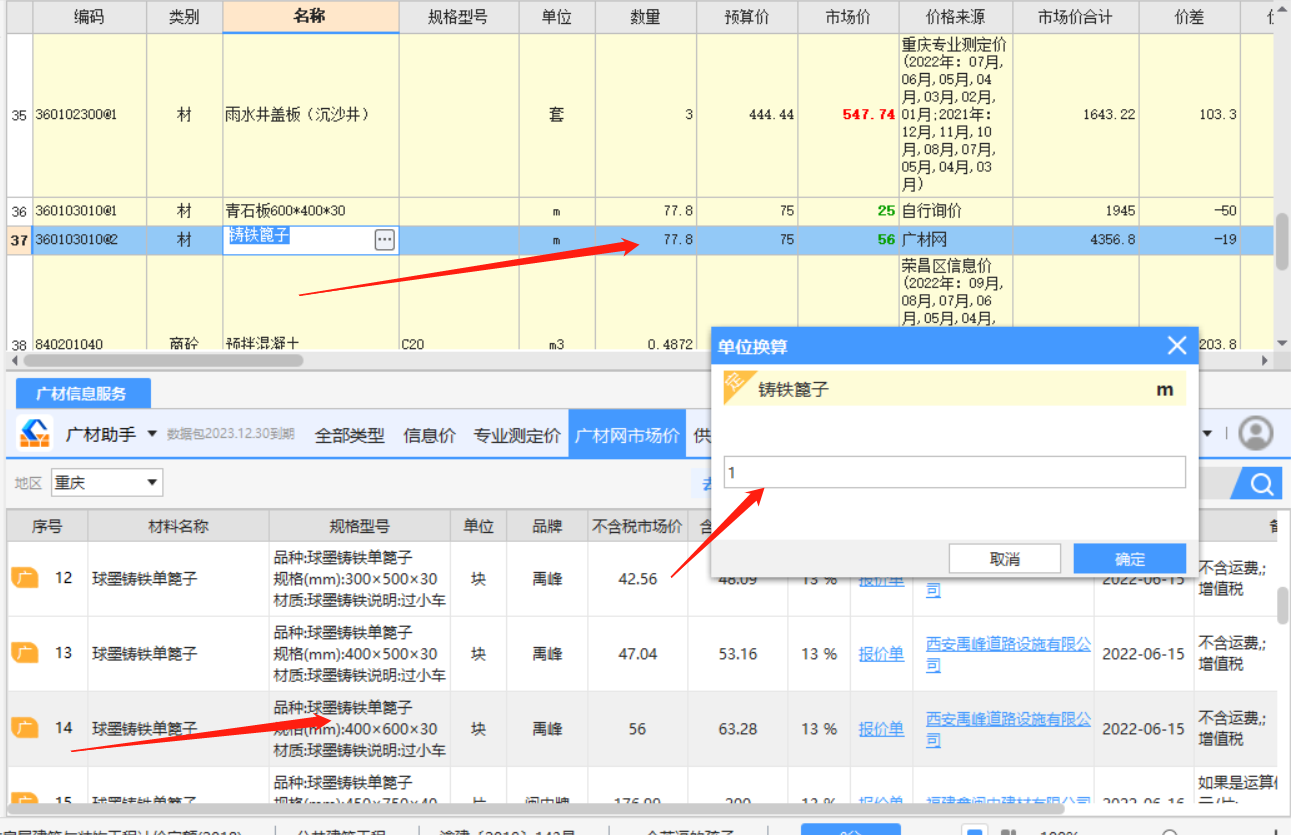This screenshot has width=1291, height=835.
Task: Click the 规格型号 header in upper table
Action: click(x=458, y=17)
